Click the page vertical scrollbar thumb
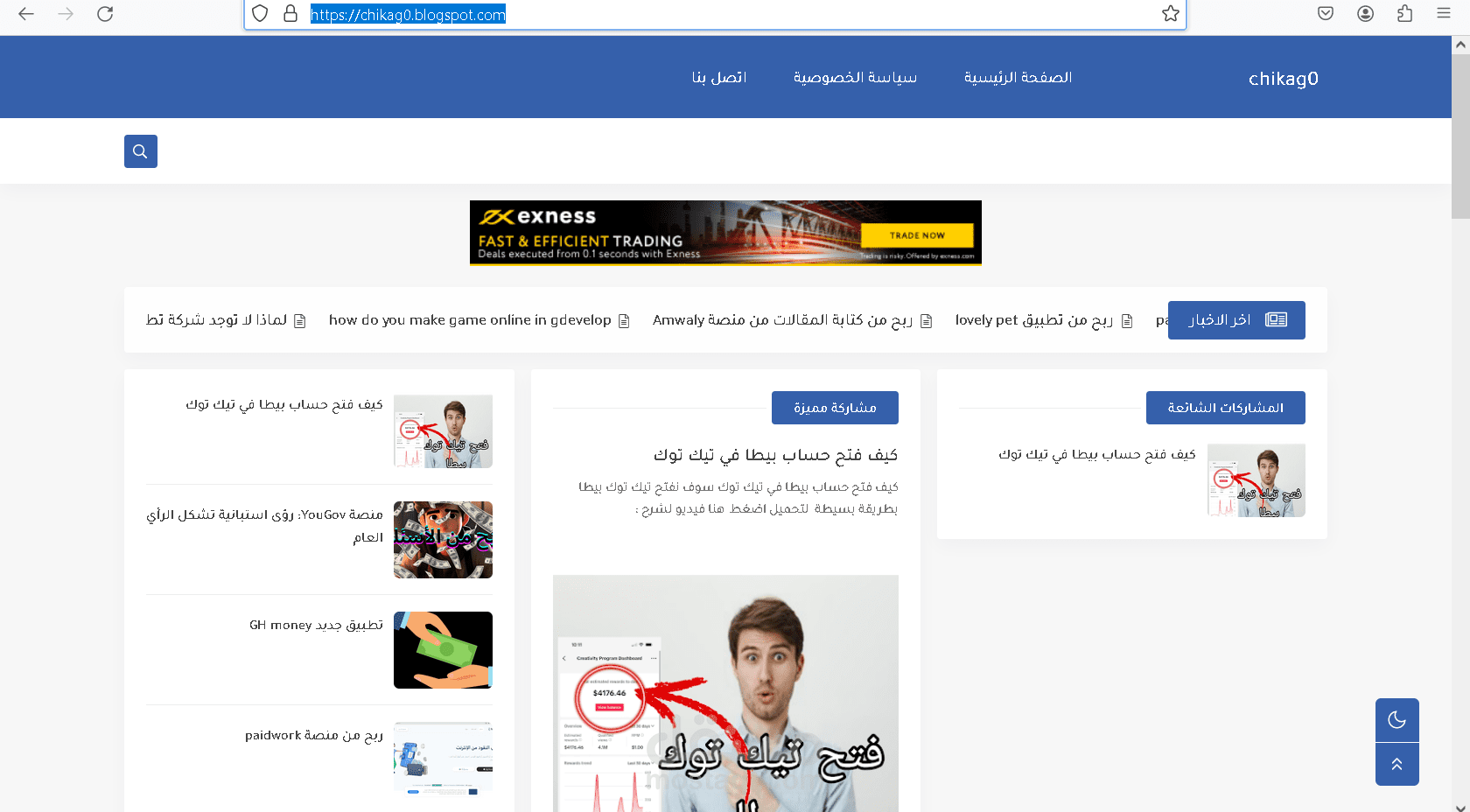The width and height of the screenshot is (1470, 812). [1460, 136]
